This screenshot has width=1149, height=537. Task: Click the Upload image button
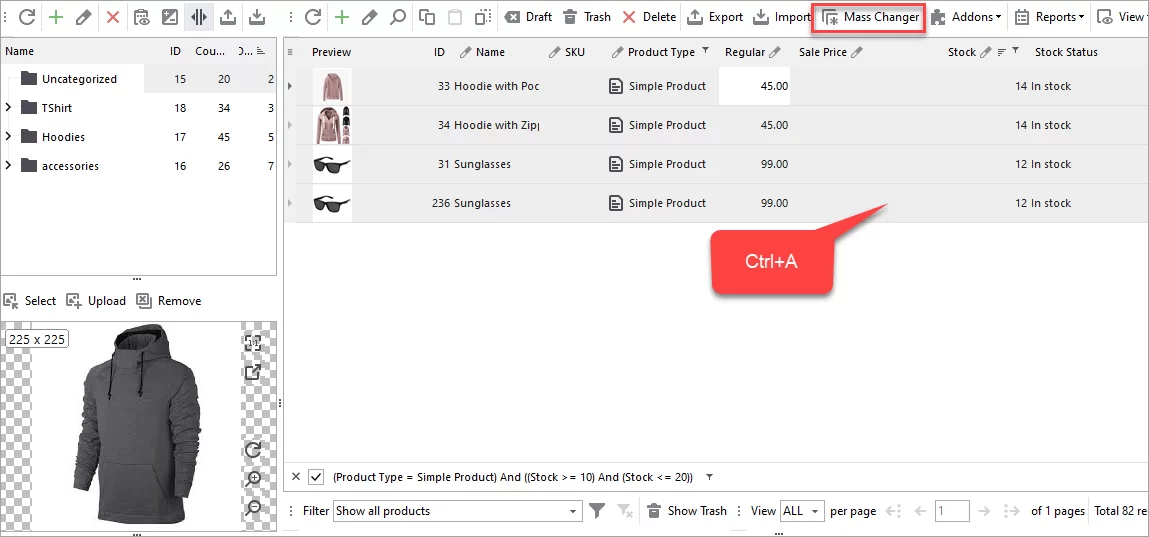pos(96,301)
